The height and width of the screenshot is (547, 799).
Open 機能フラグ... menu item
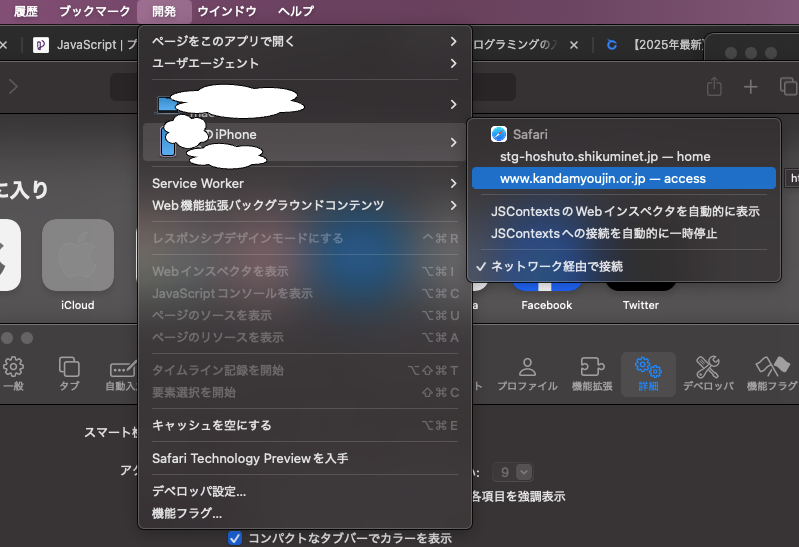[x=305, y=513]
